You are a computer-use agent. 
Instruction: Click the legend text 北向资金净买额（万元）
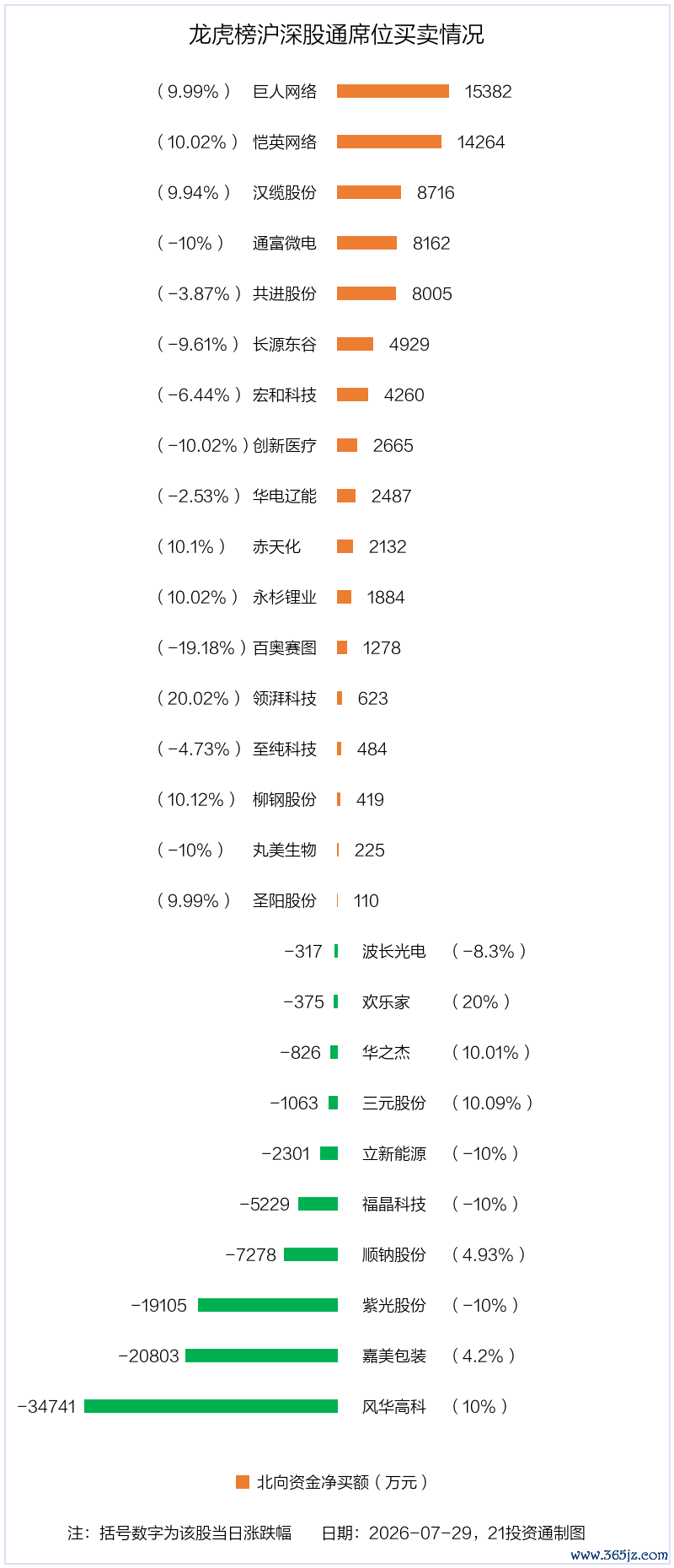click(x=343, y=1482)
